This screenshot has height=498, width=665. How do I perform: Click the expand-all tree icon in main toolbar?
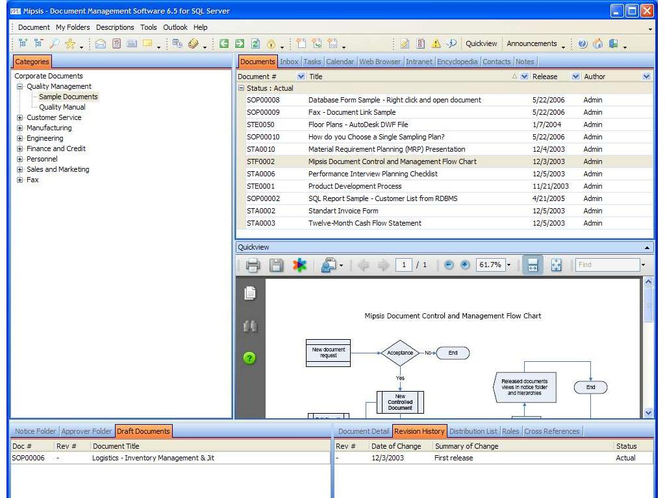(23, 43)
